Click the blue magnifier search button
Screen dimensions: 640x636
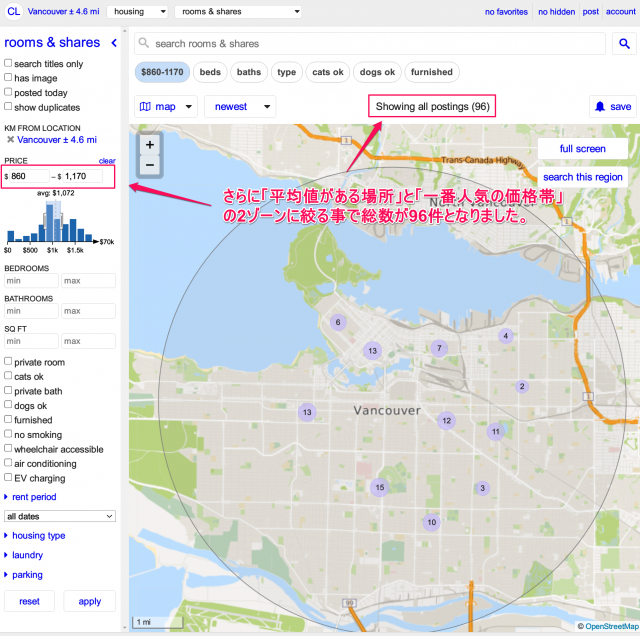[624, 44]
